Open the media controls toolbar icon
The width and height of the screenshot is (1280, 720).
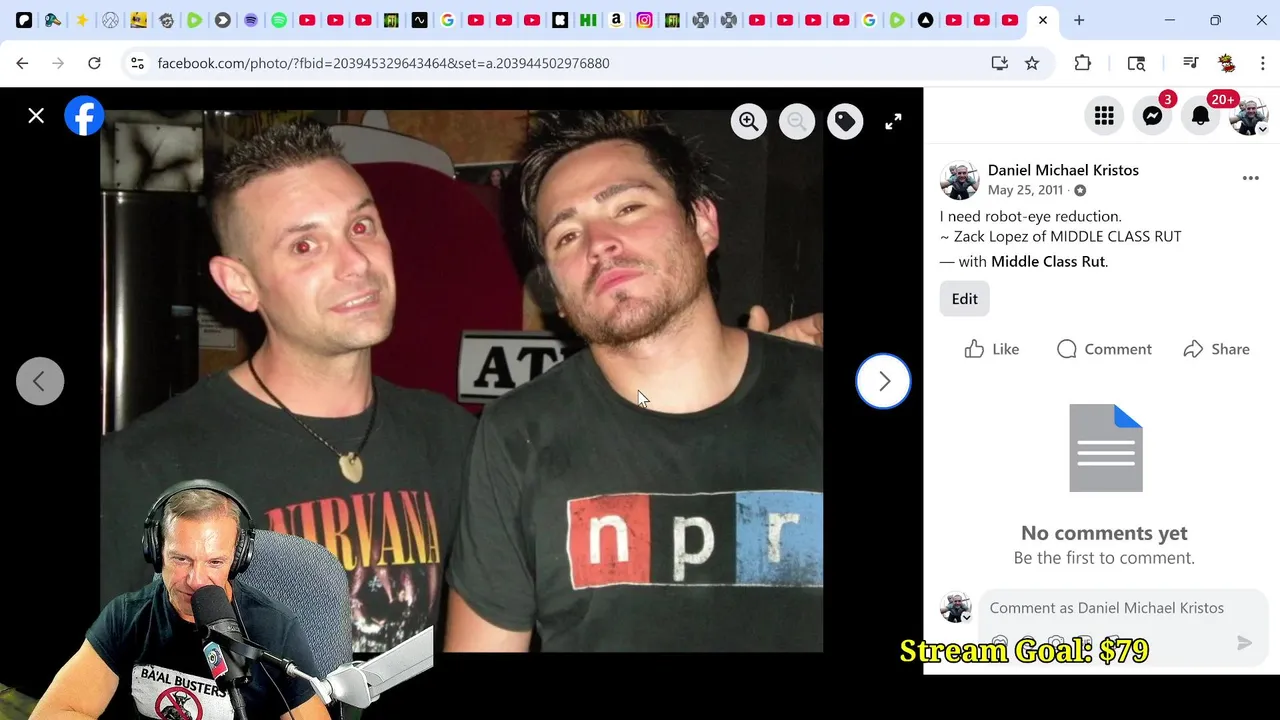point(1190,63)
